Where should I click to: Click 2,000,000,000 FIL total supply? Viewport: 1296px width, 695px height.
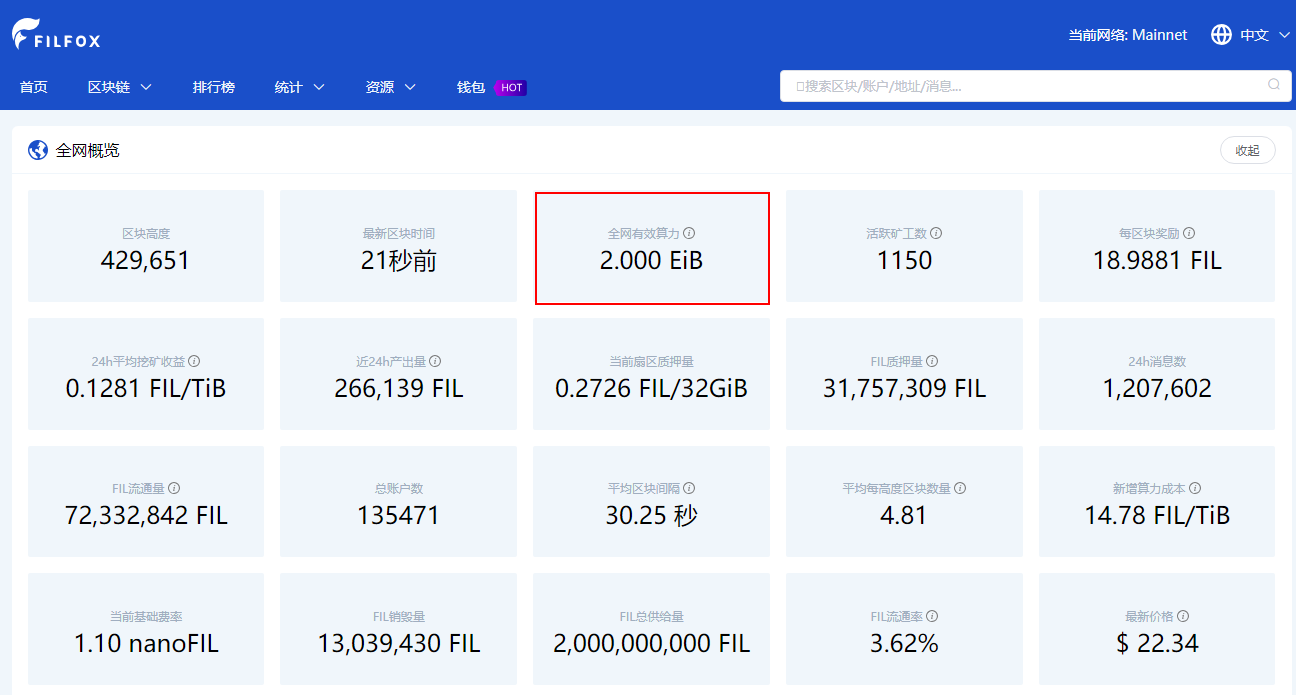coord(651,644)
